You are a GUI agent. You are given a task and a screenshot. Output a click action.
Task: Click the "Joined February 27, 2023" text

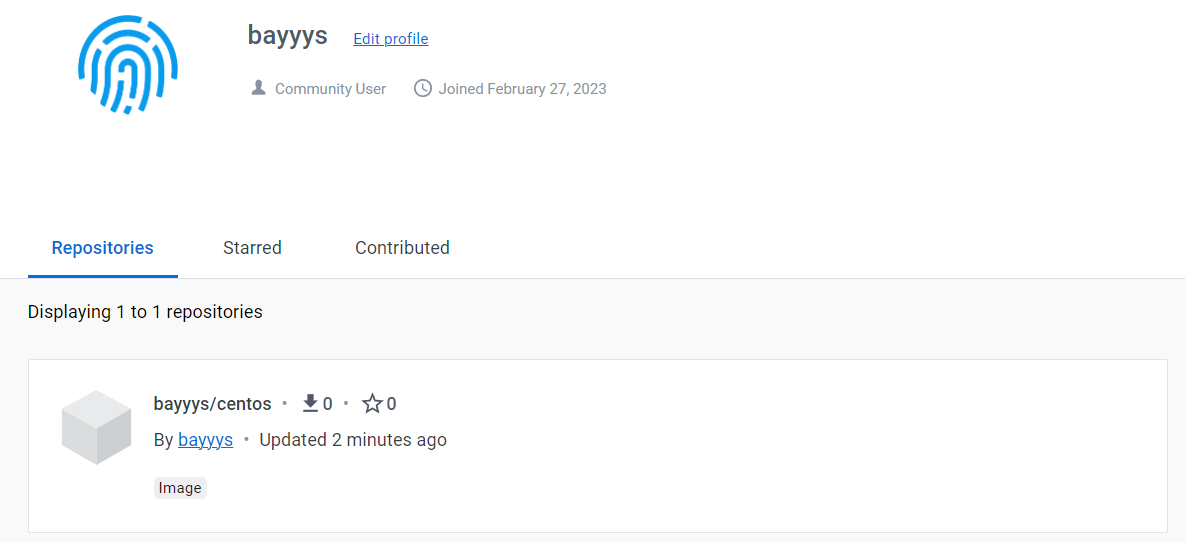point(522,89)
